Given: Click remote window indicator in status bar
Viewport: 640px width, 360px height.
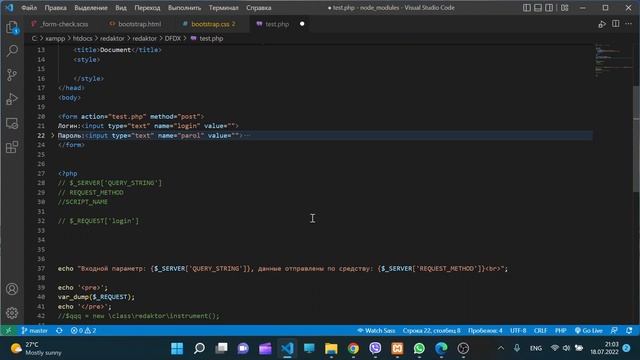Looking at the screenshot, I should (8, 331).
